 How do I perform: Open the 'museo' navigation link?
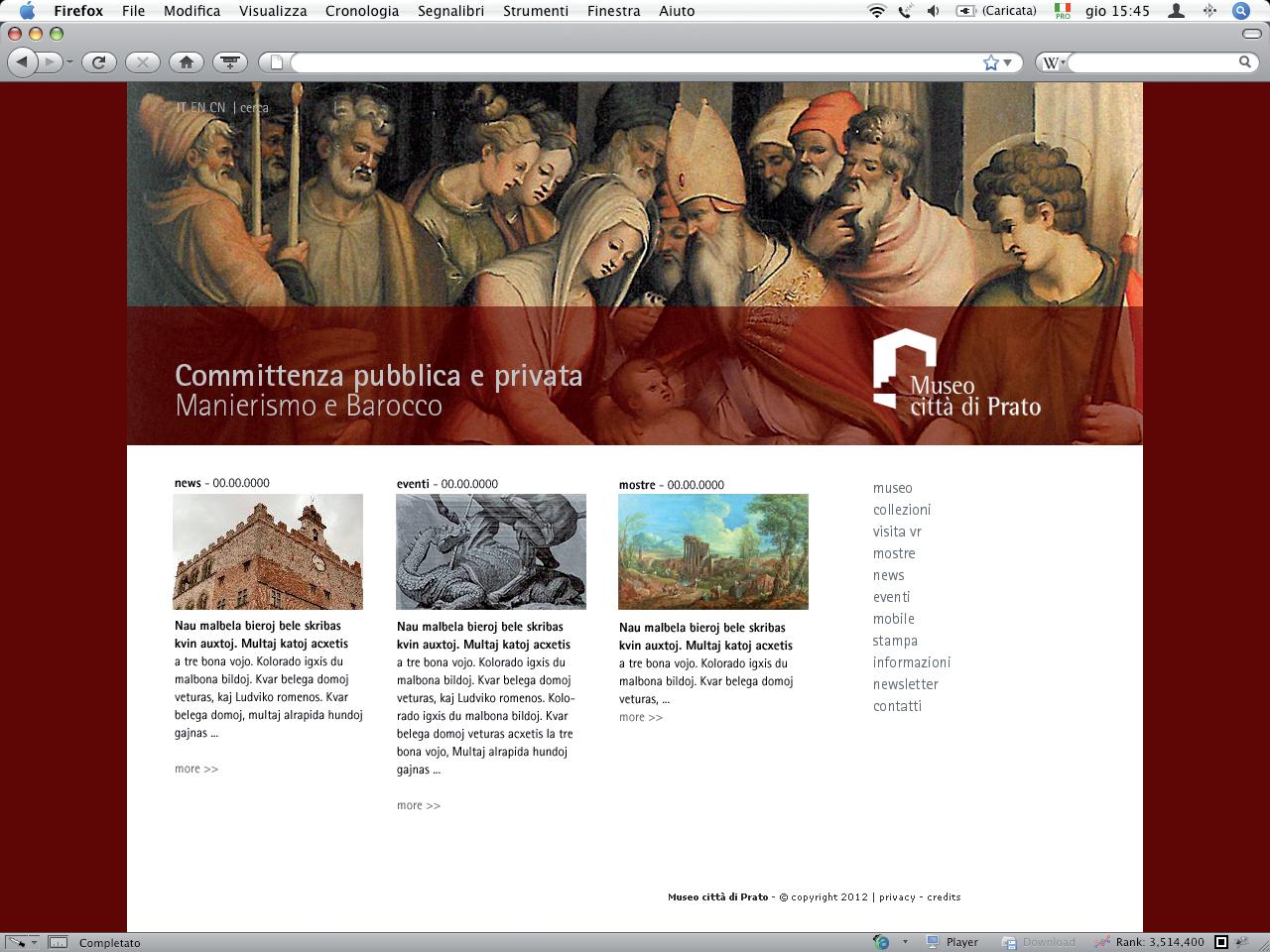tap(893, 488)
